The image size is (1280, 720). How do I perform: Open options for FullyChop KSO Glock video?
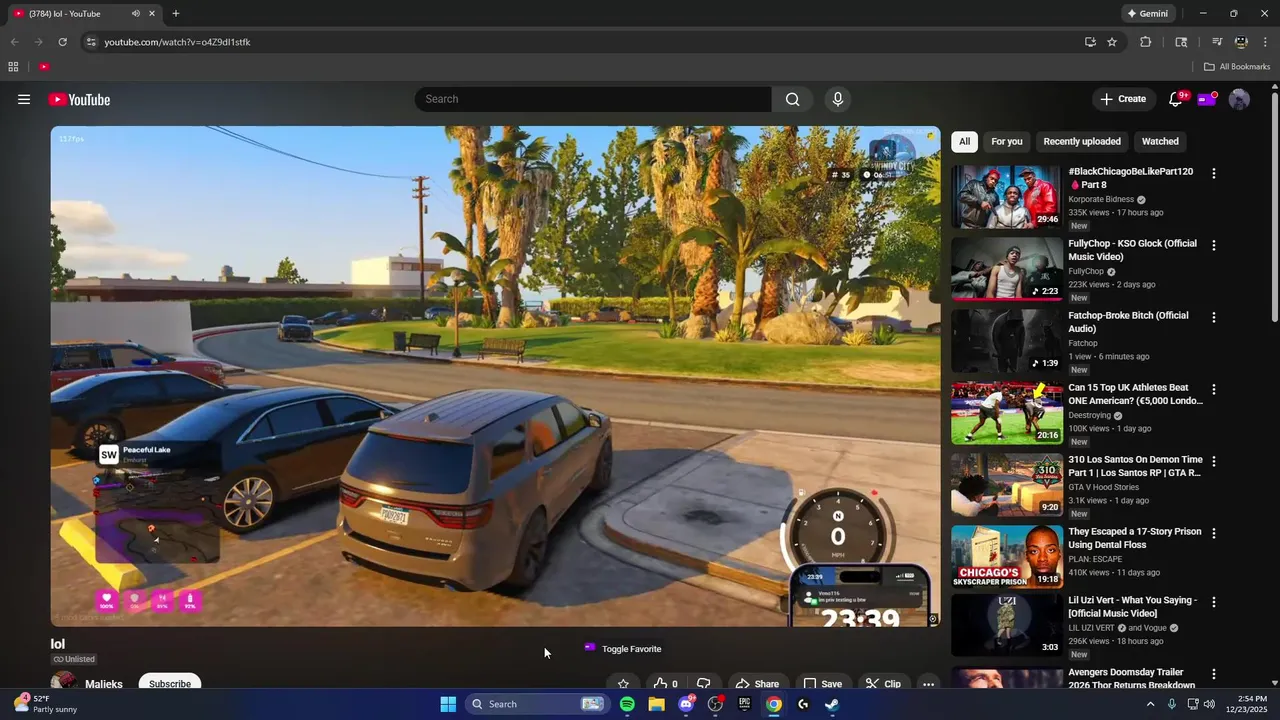click(x=1214, y=245)
